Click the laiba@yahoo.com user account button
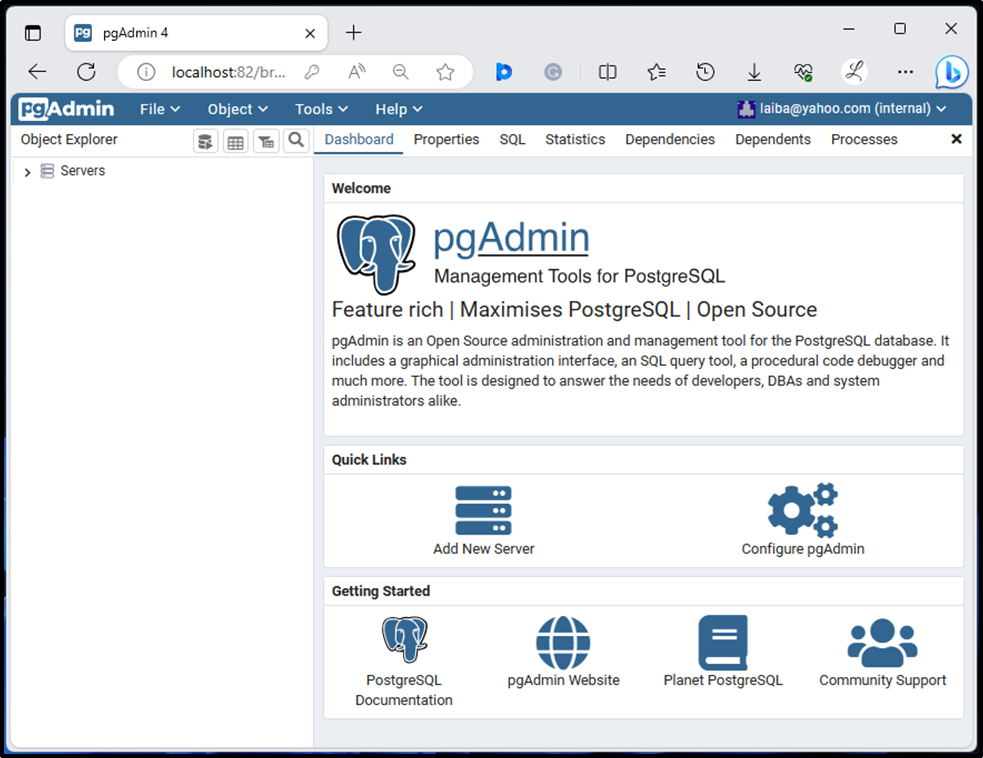 845,108
